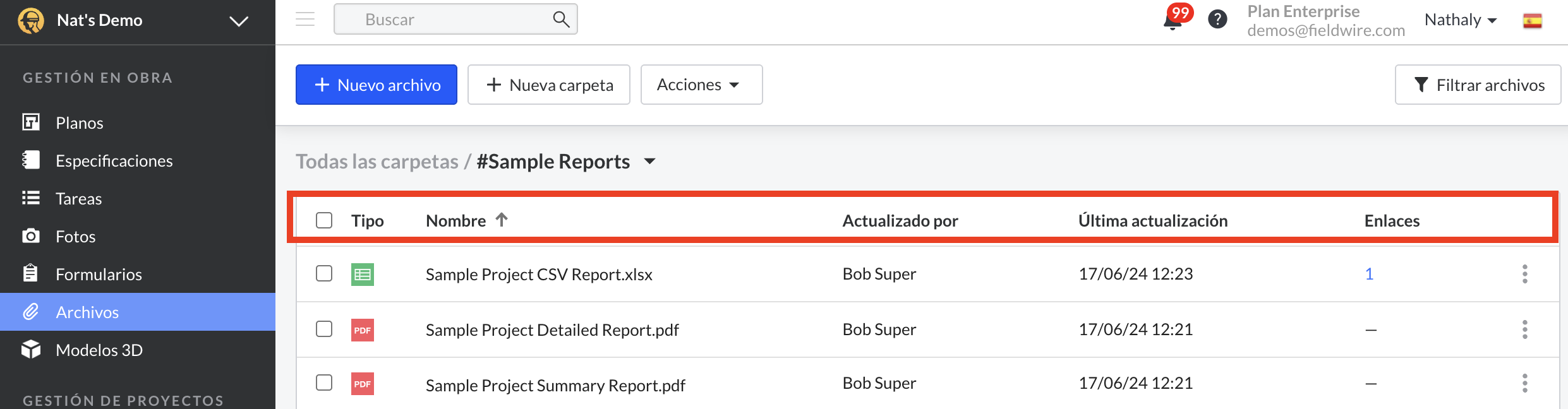Go to Todas las carpetas breadcrumb

tap(377, 162)
